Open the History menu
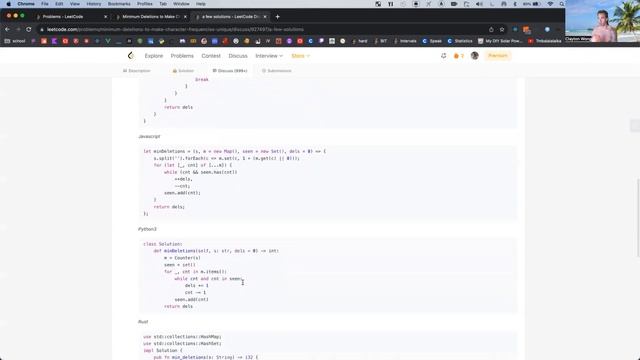Screen dimensions: 640x360 (x=93, y=4)
